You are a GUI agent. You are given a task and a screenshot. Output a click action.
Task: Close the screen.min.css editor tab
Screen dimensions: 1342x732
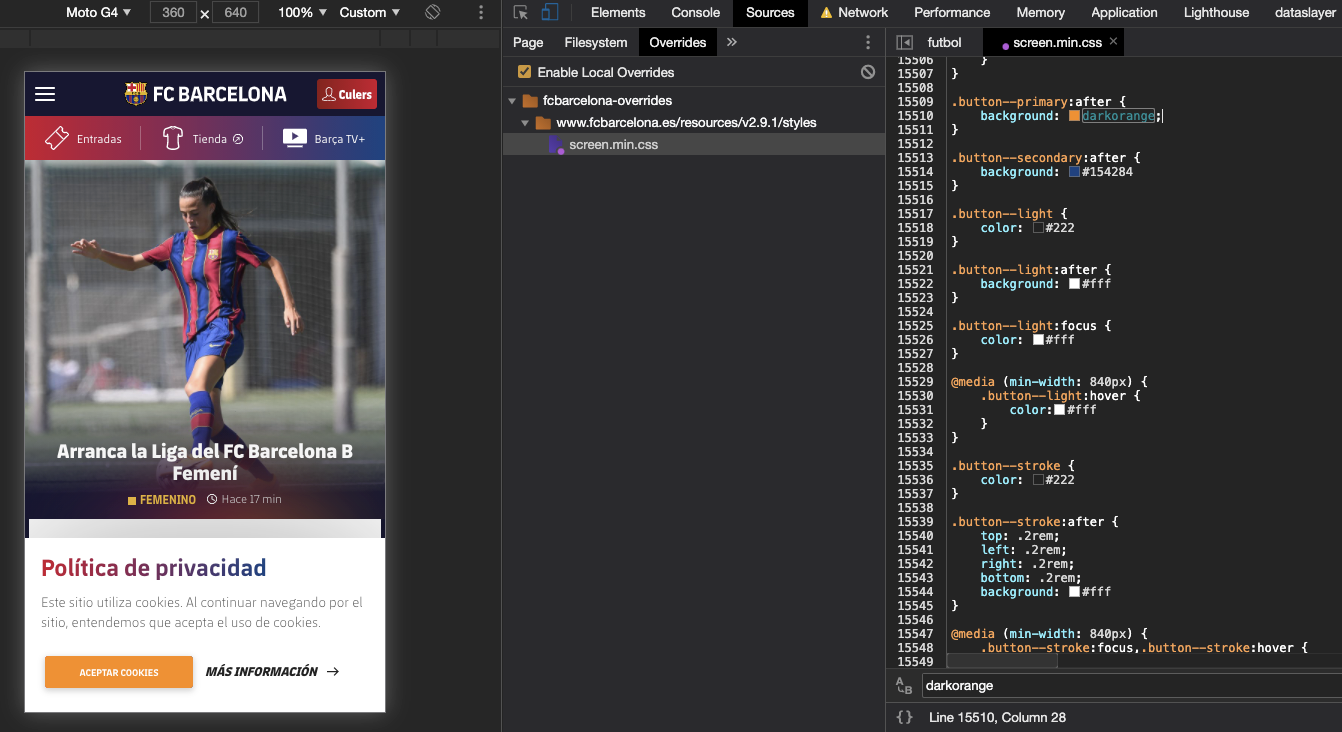[x=1113, y=42]
